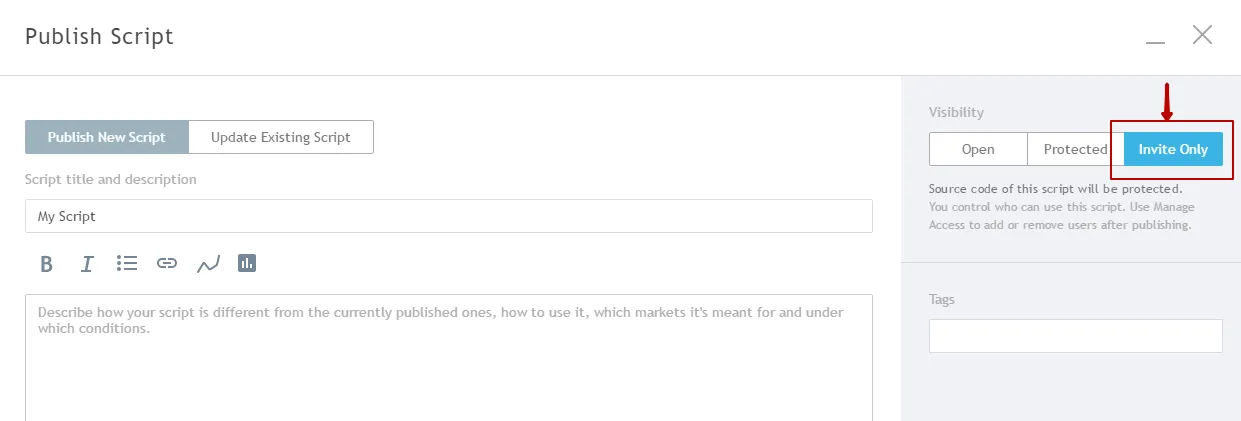
Task: Apply bold formatting to description
Action: [x=46, y=264]
